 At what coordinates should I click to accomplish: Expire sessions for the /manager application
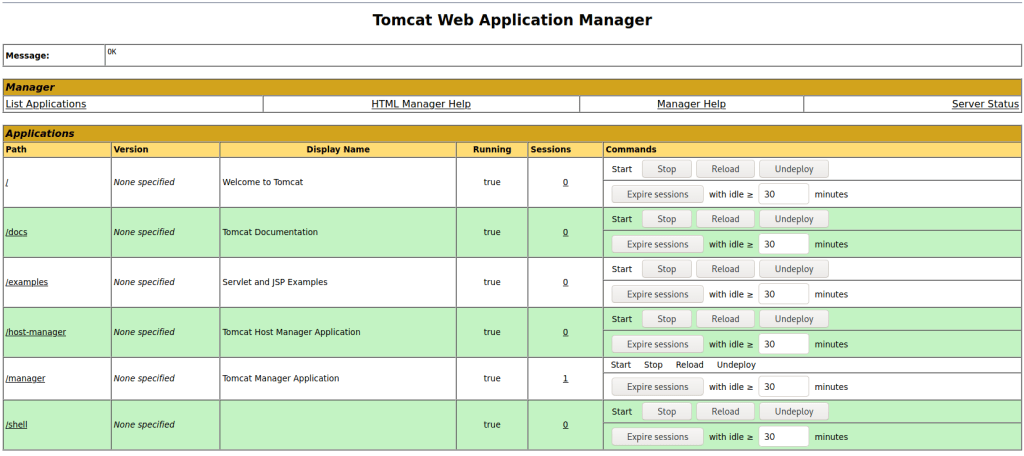(657, 387)
